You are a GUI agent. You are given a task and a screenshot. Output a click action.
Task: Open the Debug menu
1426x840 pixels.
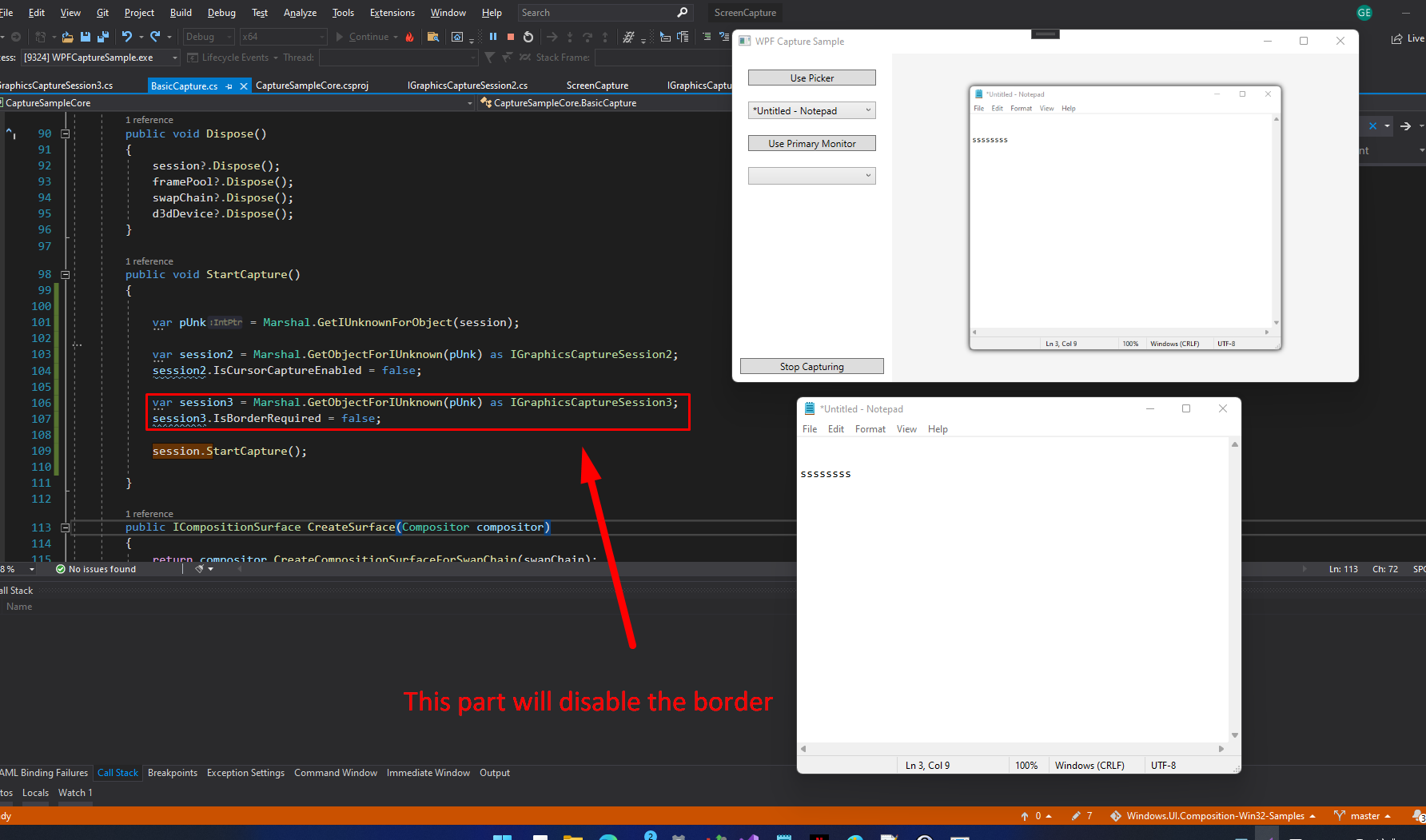(221, 13)
